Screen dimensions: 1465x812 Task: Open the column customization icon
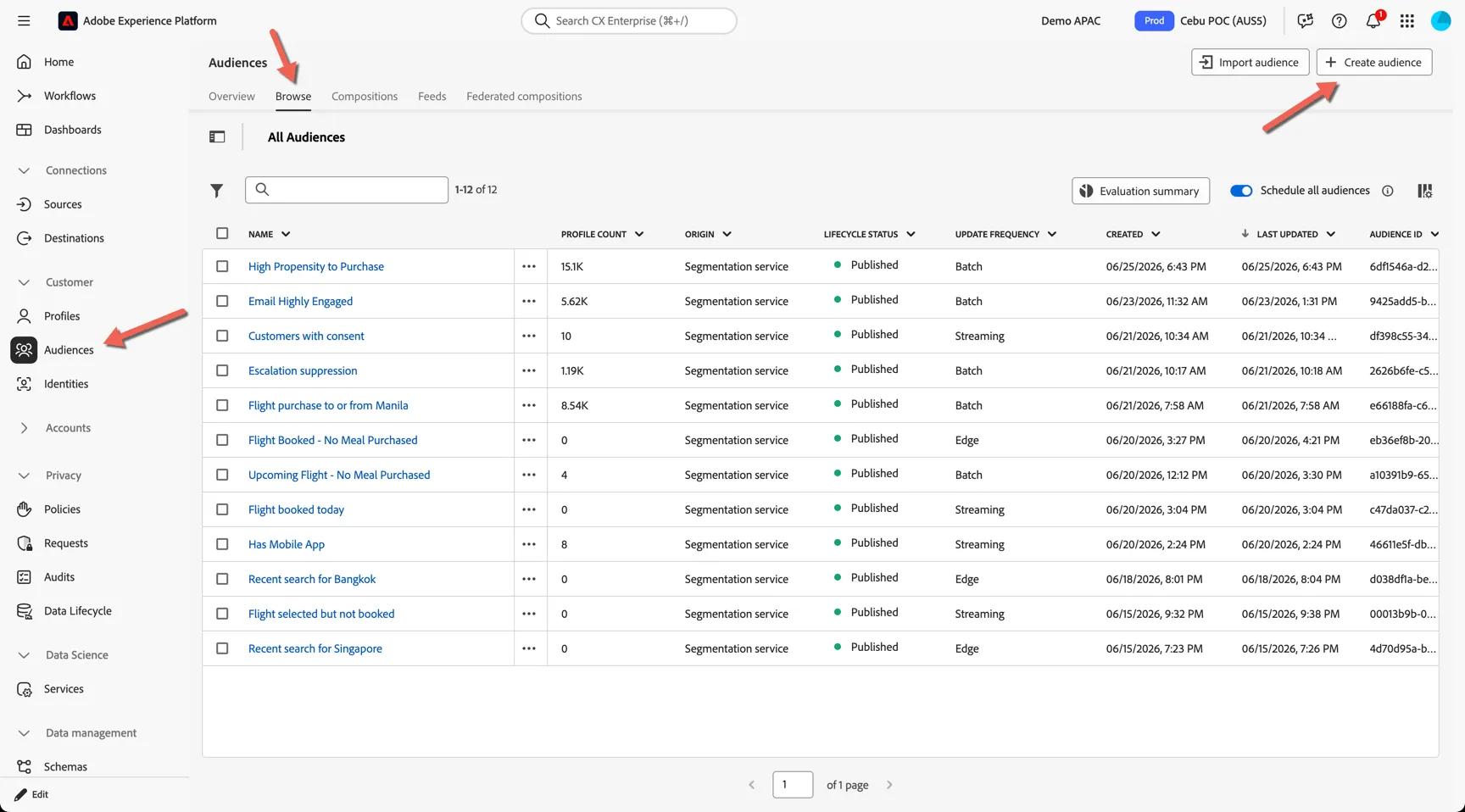[x=1425, y=191]
